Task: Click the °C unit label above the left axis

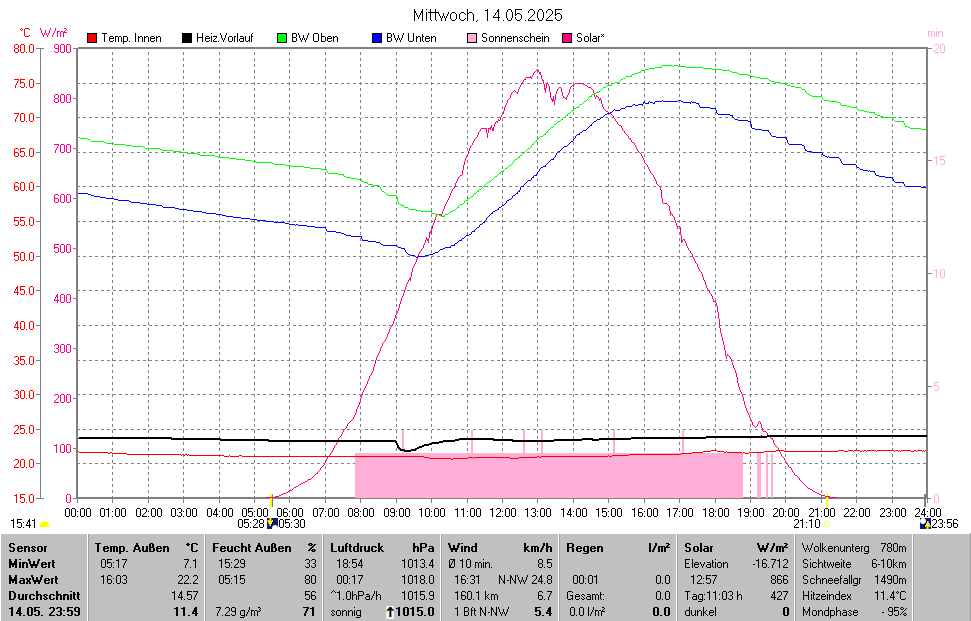Action: (x=24, y=33)
